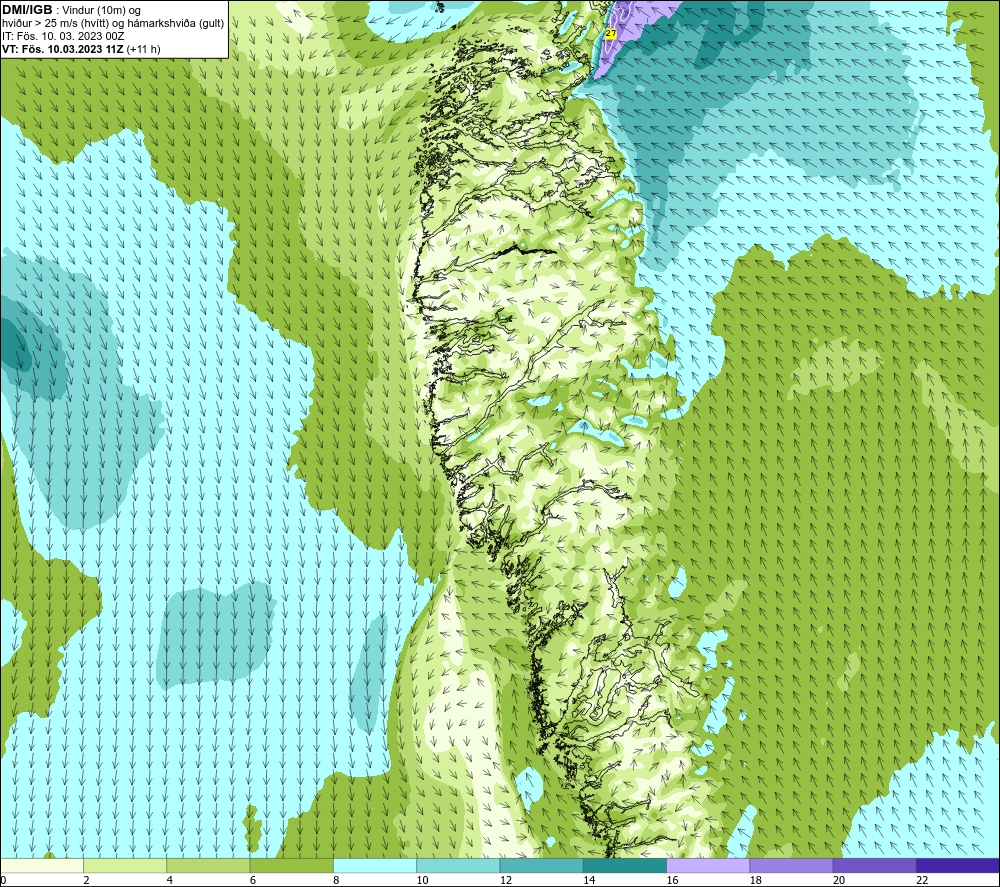
Task: Click the 'hviður > 25 m/s' legend line
Action: point(113,24)
